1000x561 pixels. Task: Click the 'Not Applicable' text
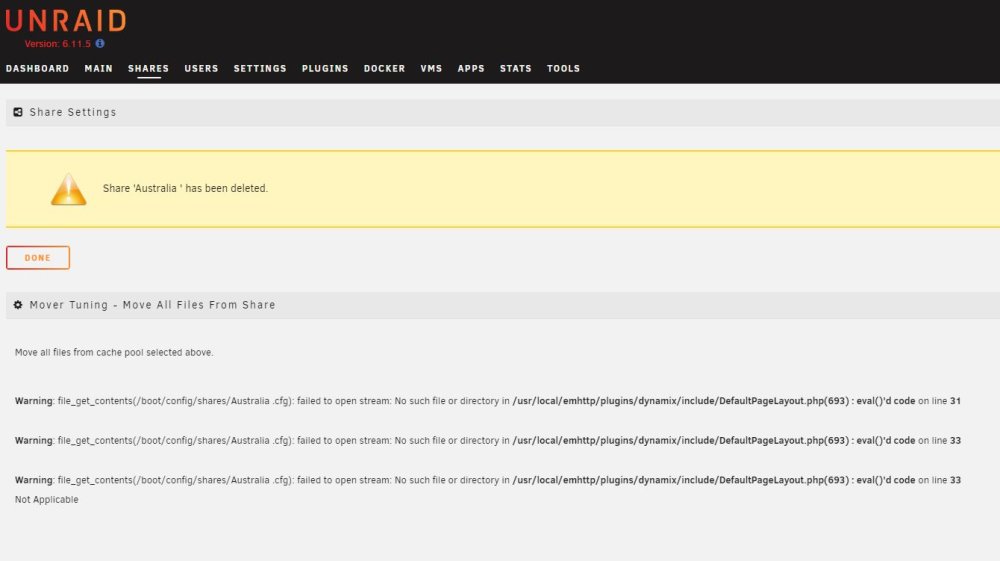(x=47, y=500)
